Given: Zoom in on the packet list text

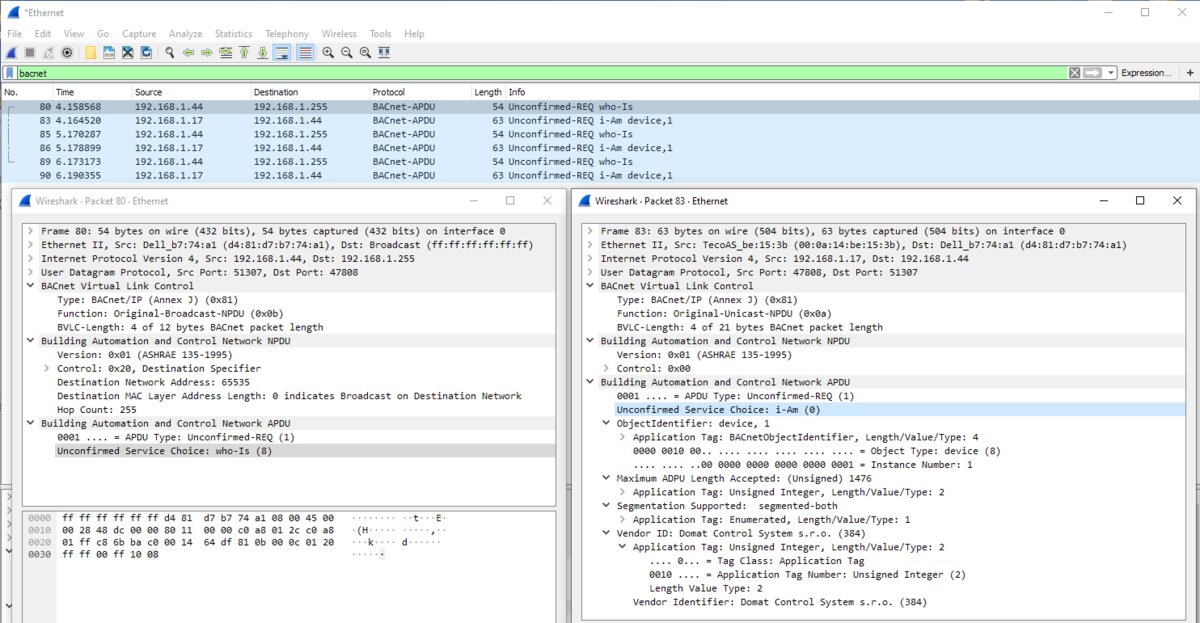Looking at the screenshot, I should tap(328, 53).
